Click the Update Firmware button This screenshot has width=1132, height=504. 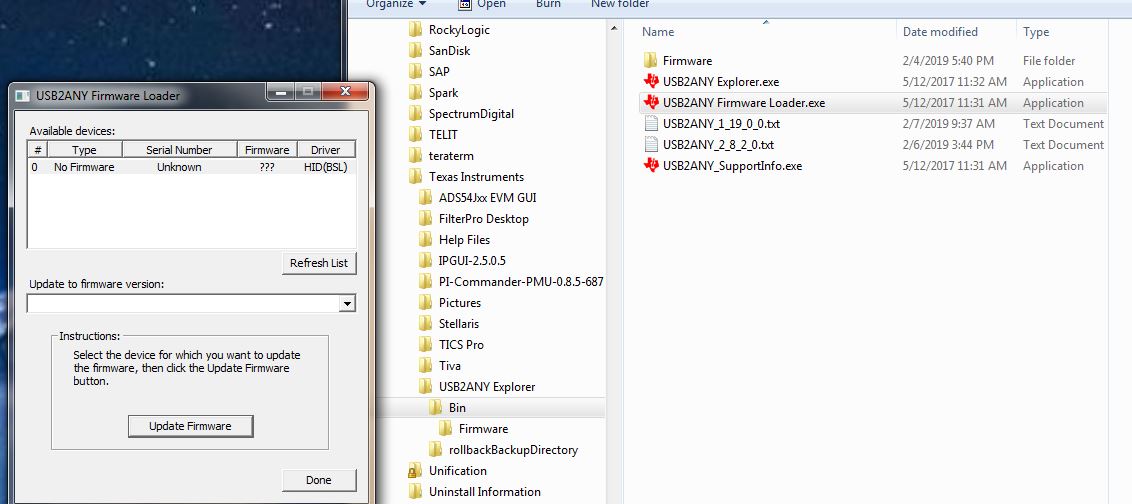pos(191,426)
